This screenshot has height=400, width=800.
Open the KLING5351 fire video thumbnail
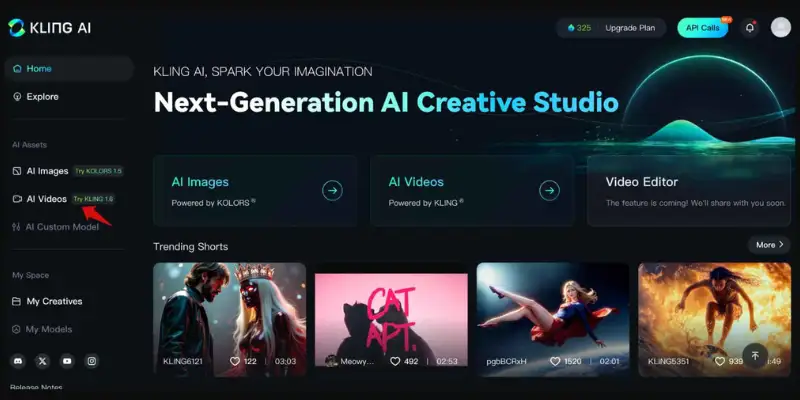tap(714, 319)
